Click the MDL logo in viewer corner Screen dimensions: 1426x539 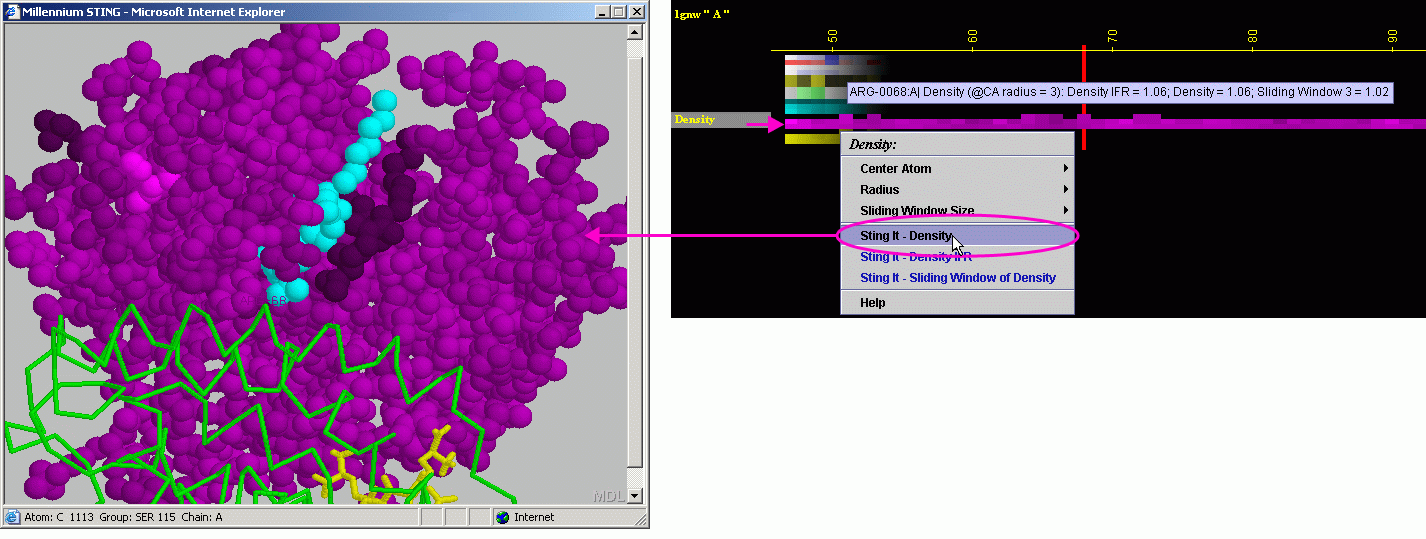[x=608, y=496]
